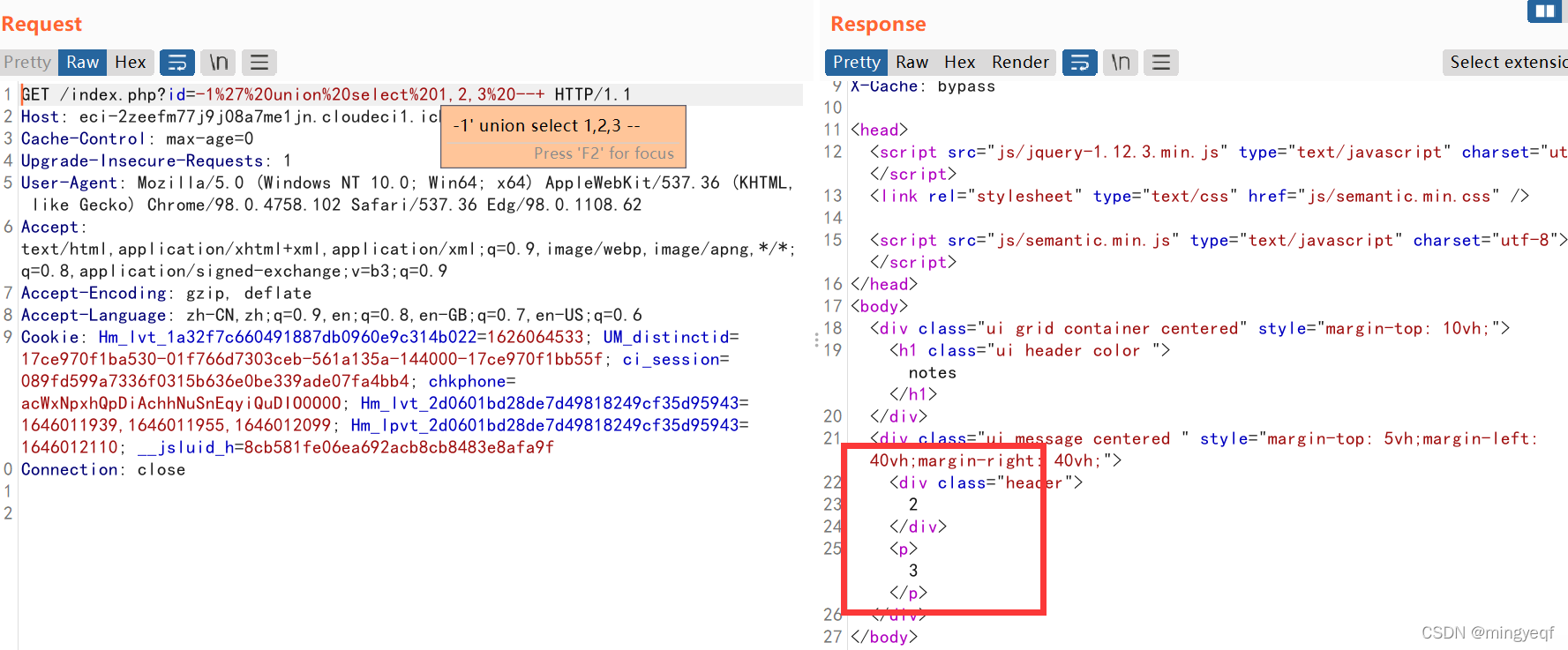1568x650 pixels.
Task: Click Accept-Encoding: gzip, deflate line
Action: [166, 293]
